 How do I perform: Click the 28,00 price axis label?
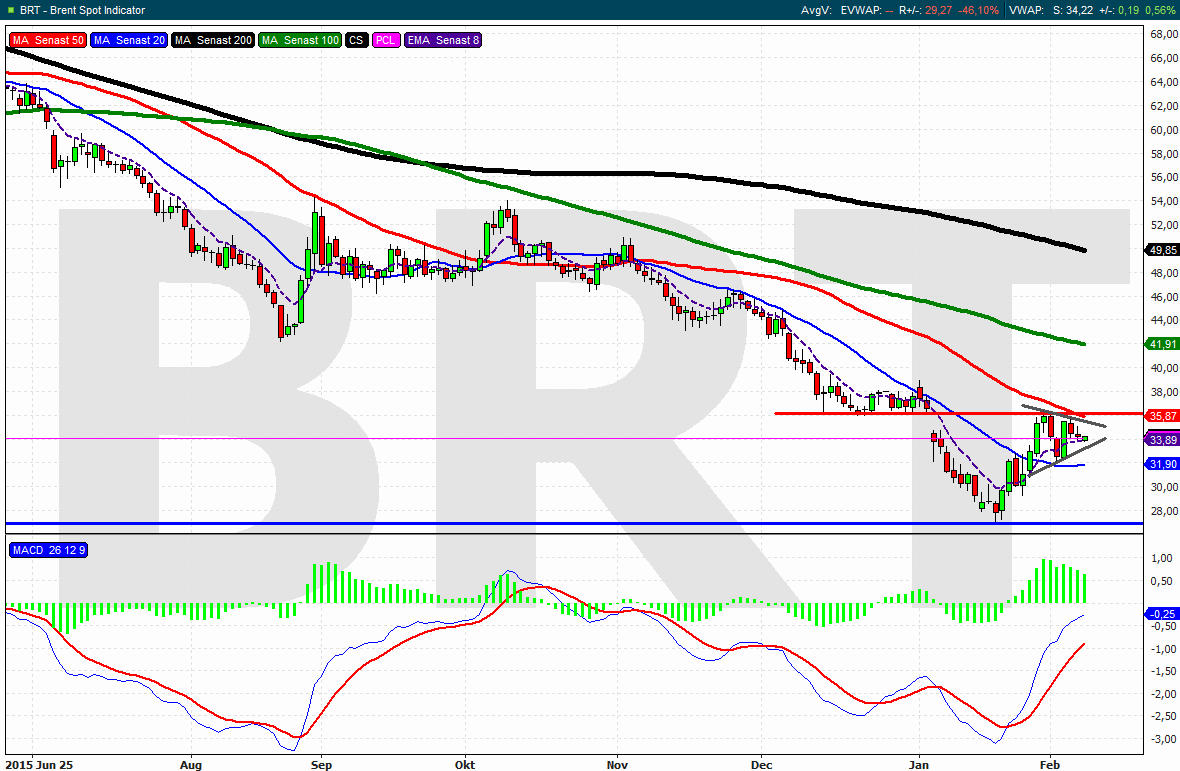[1164, 511]
